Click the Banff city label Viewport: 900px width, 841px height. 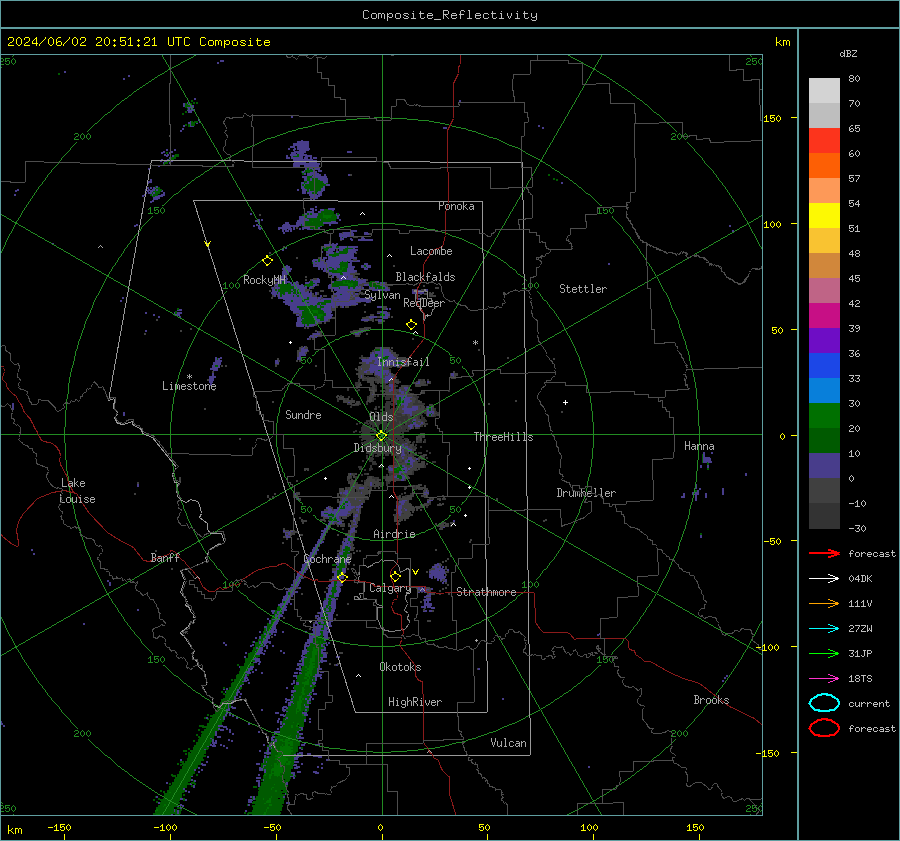click(x=165, y=557)
